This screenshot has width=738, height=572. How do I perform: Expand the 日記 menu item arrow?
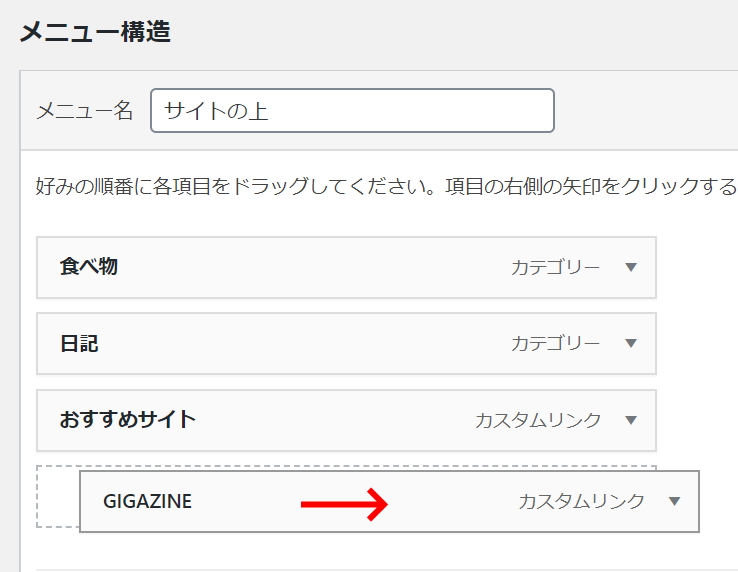(631, 343)
